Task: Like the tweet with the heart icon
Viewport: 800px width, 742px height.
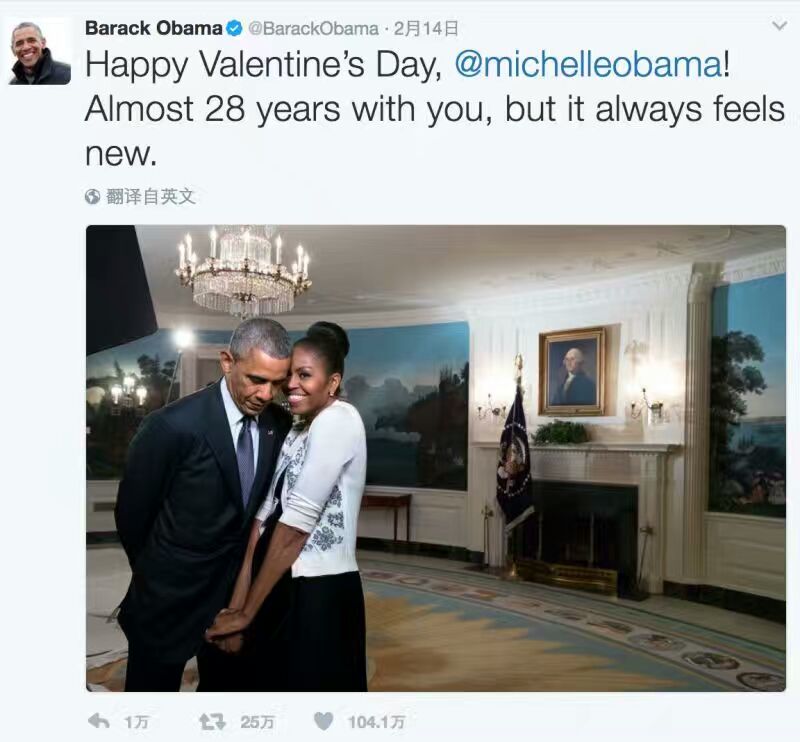Action: point(323,721)
